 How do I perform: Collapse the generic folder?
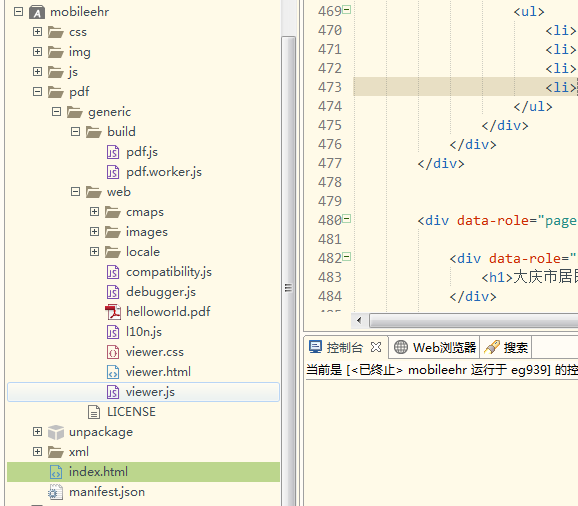pyautogui.click(x=56, y=111)
